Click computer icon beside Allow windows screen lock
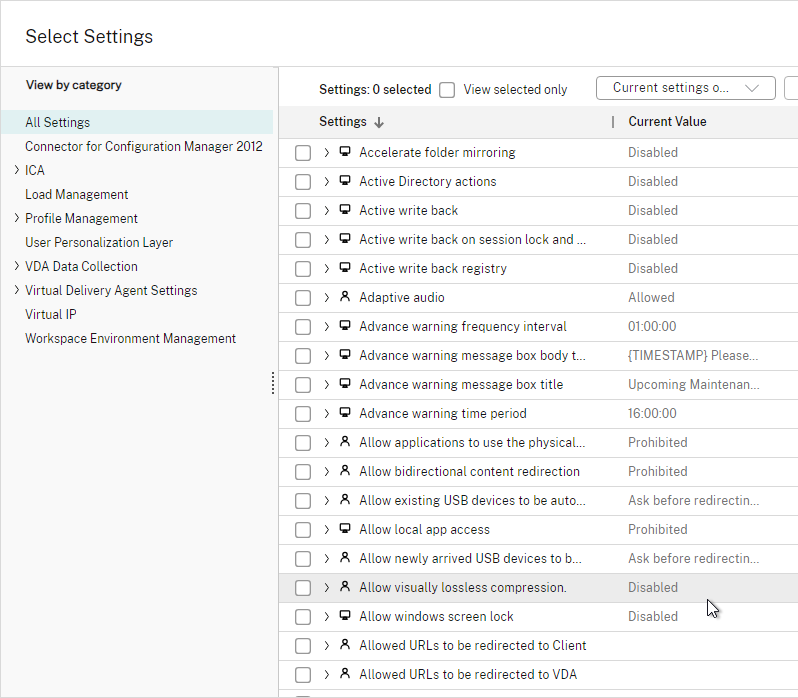This screenshot has width=798, height=698. point(345,616)
